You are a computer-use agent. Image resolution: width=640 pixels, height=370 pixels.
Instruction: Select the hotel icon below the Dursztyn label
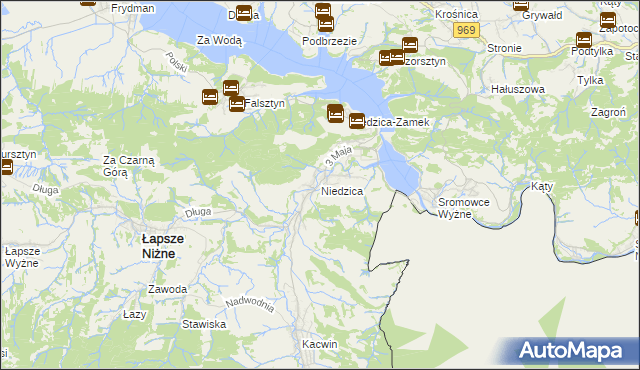6,167
